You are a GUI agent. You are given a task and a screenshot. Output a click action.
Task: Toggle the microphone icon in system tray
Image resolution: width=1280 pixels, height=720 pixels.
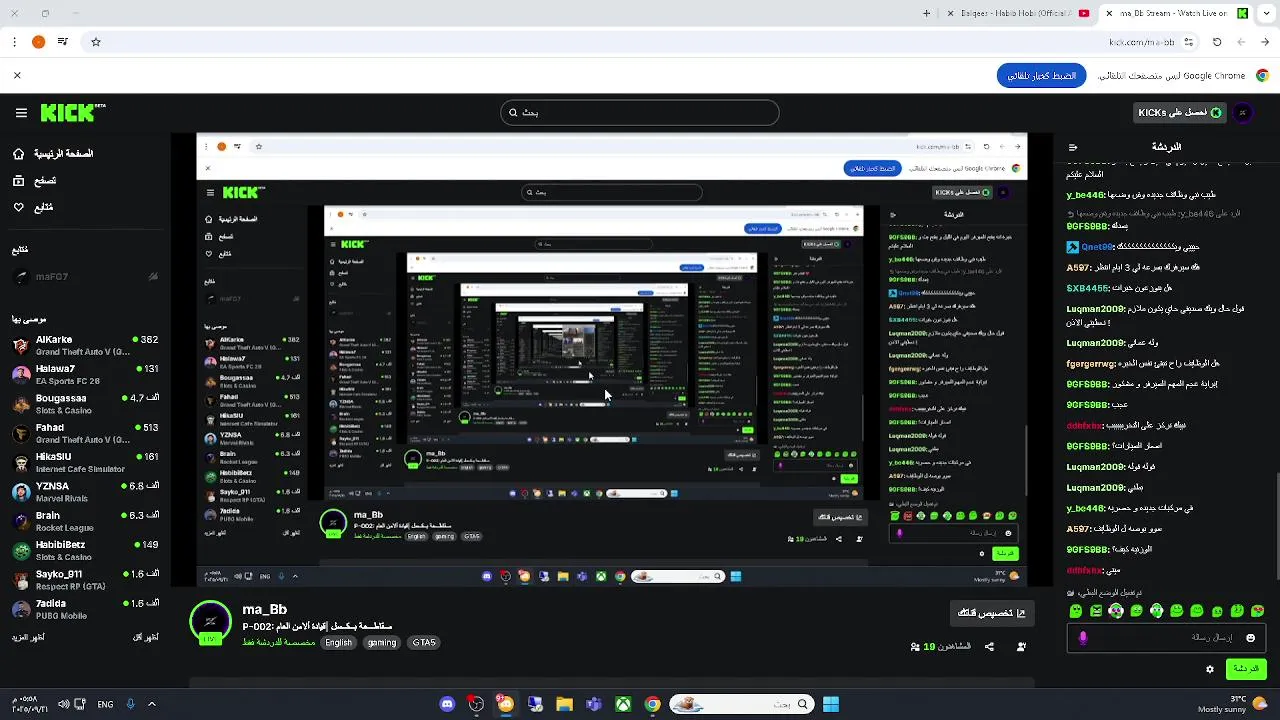click(130, 704)
